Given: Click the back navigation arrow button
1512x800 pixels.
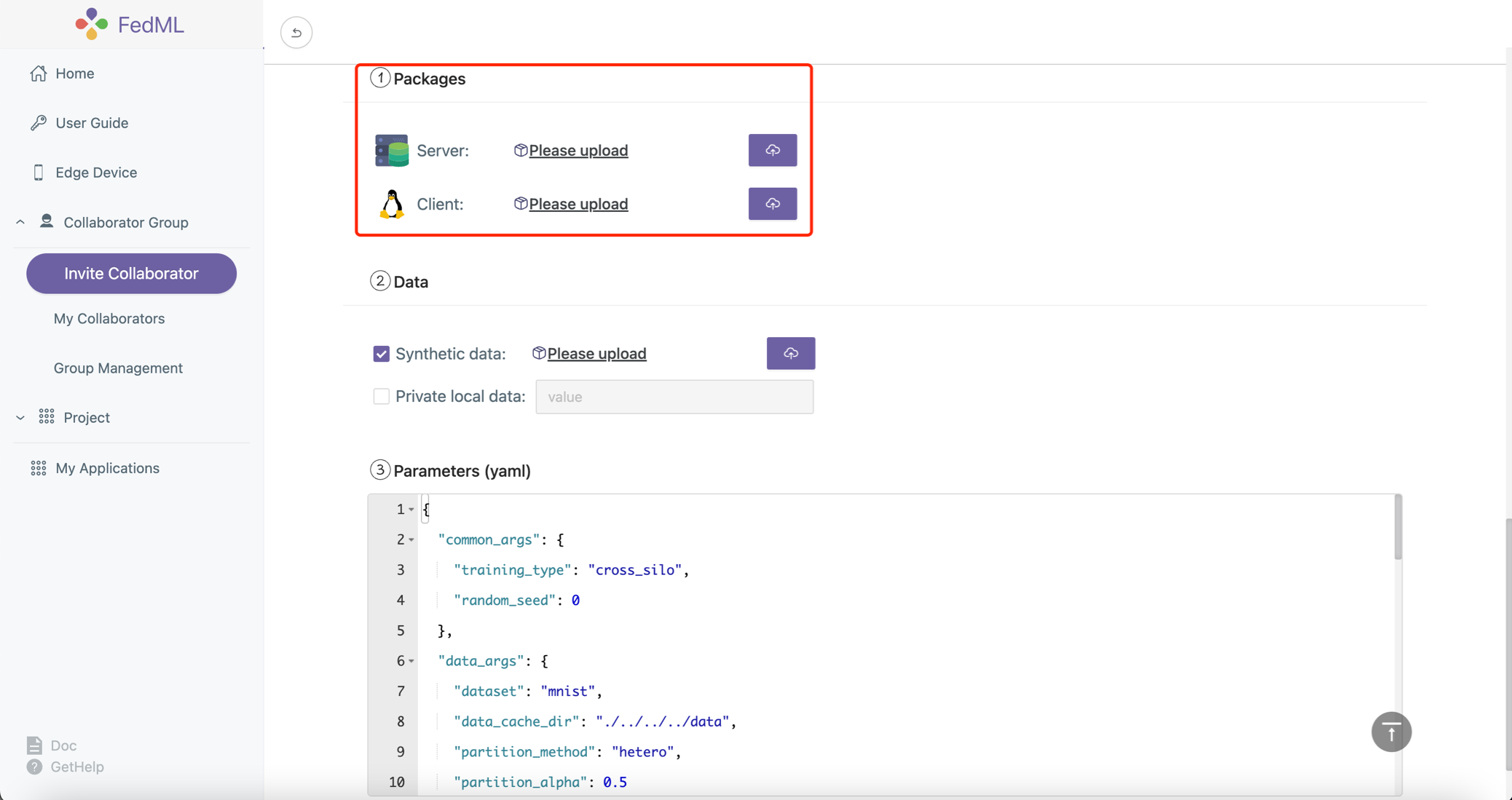Looking at the screenshot, I should 296,32.
